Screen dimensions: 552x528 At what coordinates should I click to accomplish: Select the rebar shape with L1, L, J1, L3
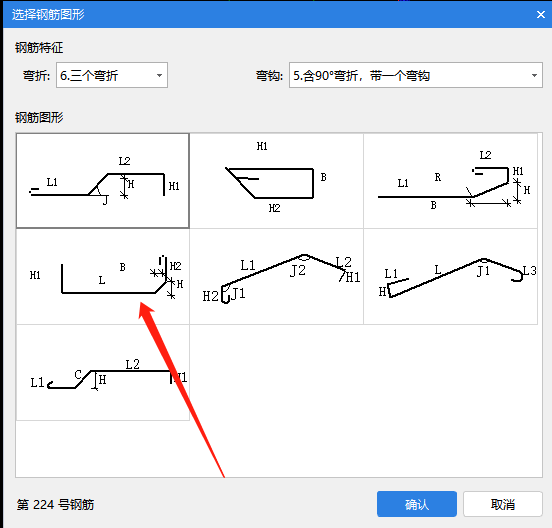tap(450, 277)
